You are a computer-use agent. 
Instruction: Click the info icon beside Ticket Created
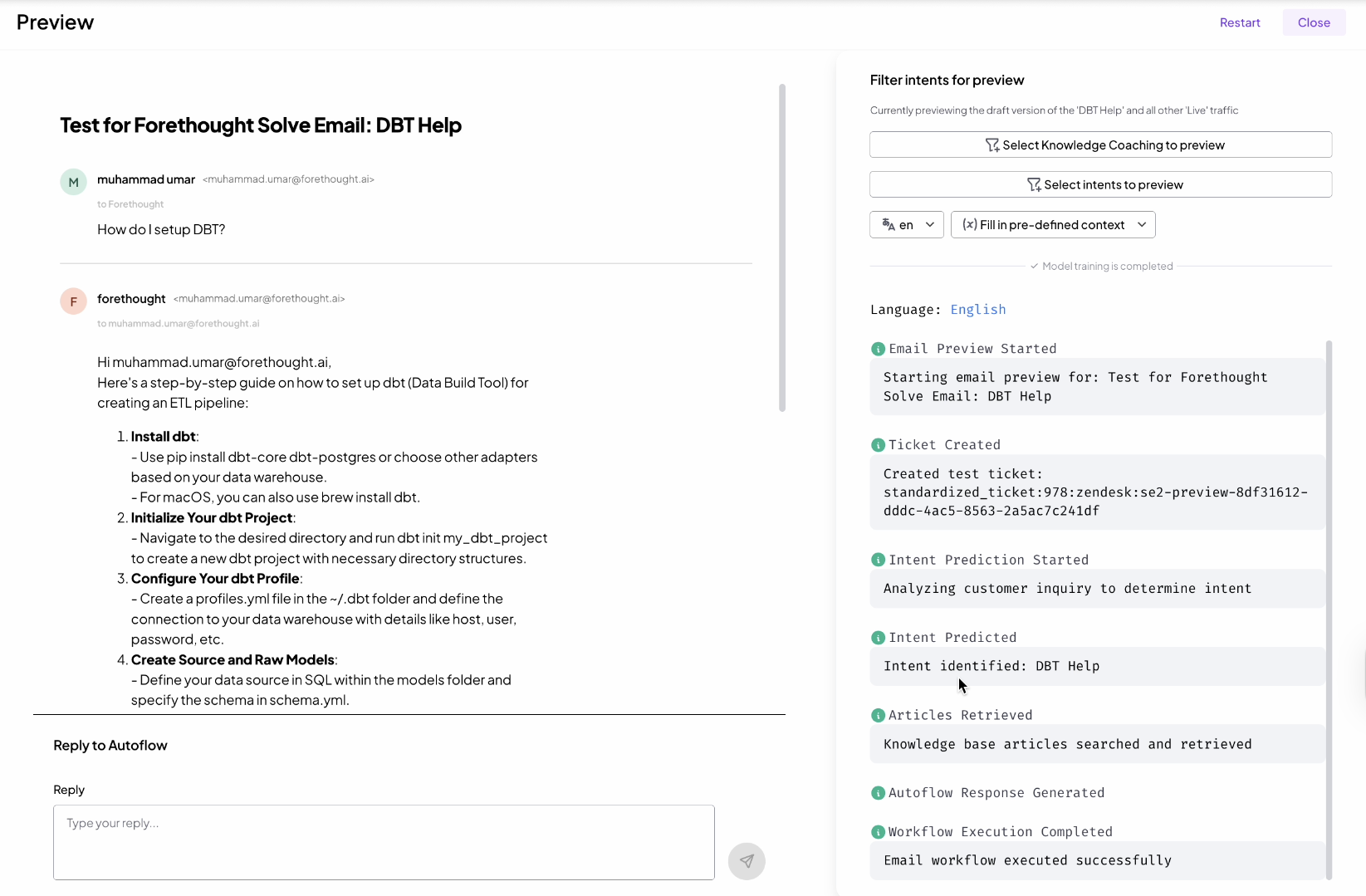878,445
